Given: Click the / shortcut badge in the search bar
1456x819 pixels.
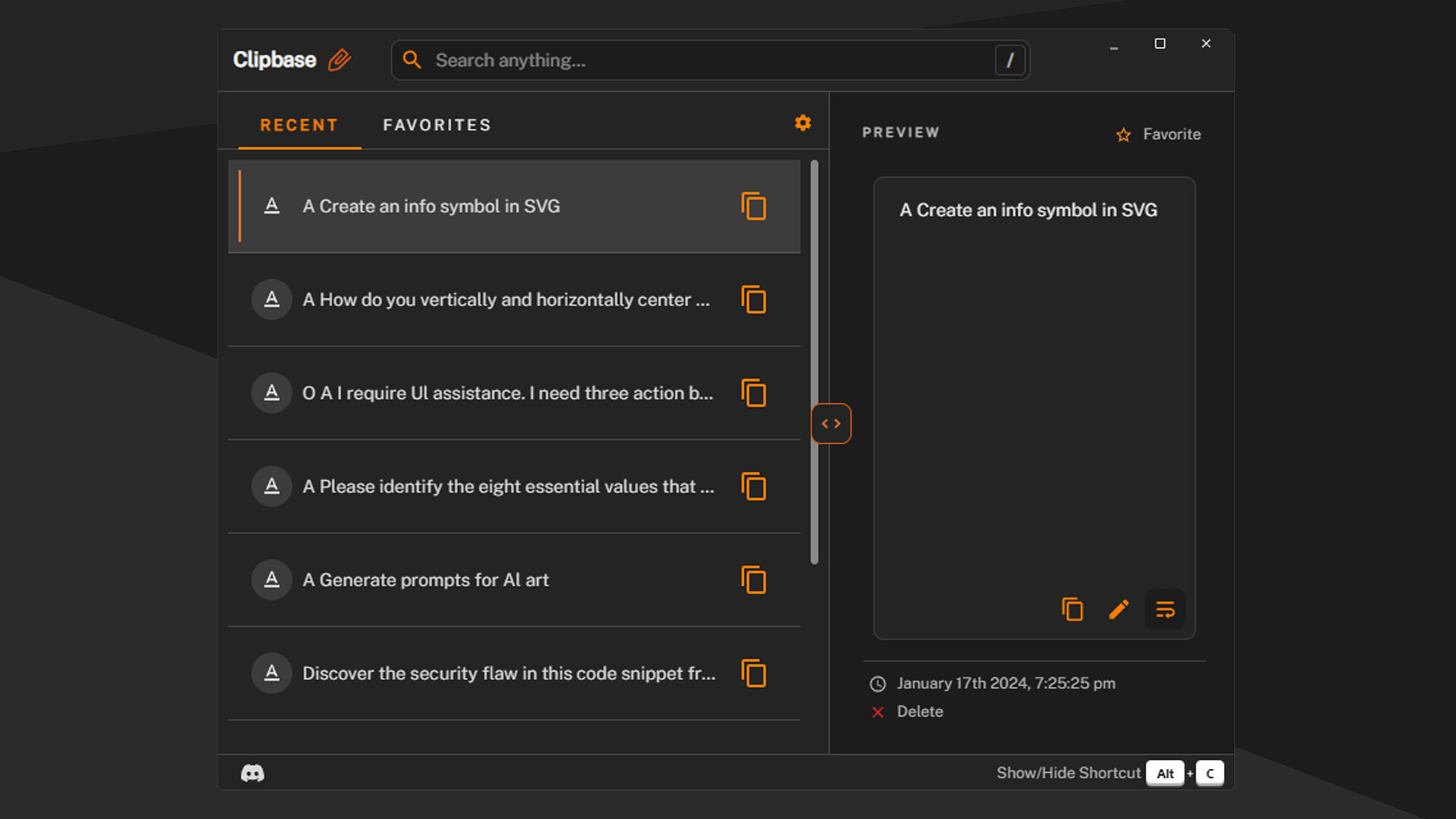Looking at the screenshot, I should [x=1009, y=60].
